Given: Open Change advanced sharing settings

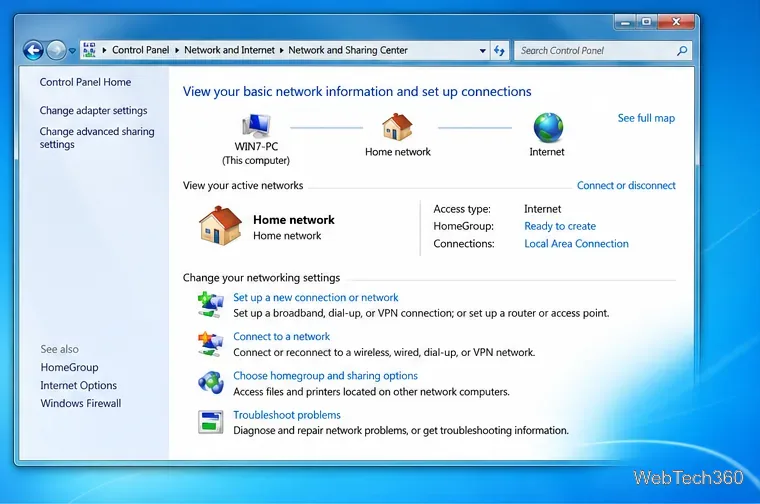Looking at the screenshot, I should (97, 138).
